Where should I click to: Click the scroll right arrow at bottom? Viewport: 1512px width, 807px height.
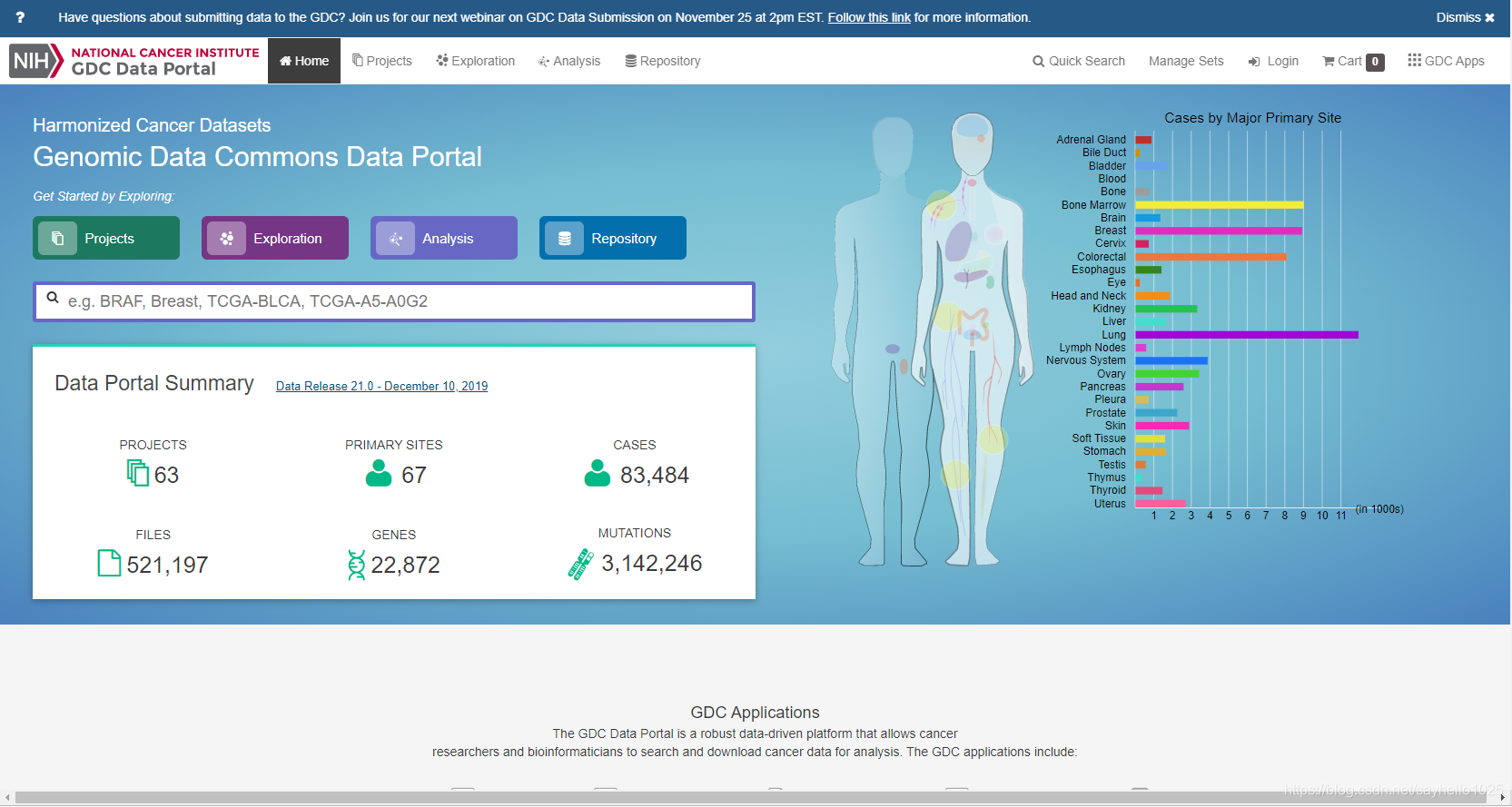(x=1504, y=798)
